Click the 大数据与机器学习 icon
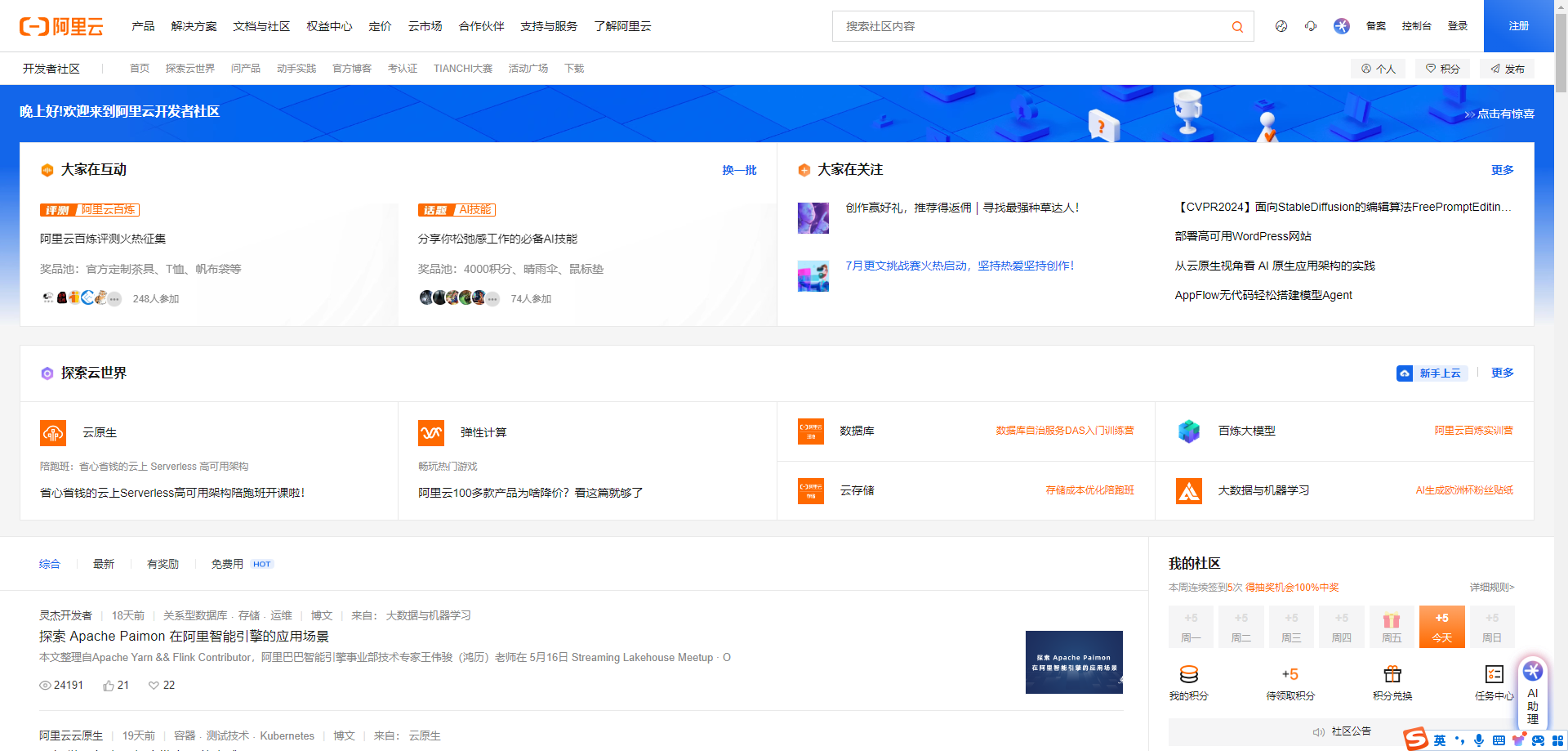1568x751 pixels. coord(1189,490)
